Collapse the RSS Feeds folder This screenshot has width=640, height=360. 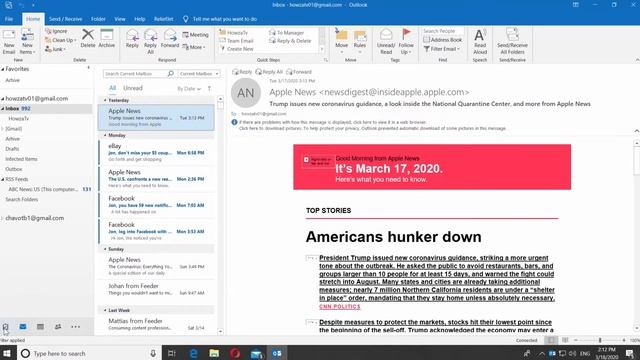point(3,179)
